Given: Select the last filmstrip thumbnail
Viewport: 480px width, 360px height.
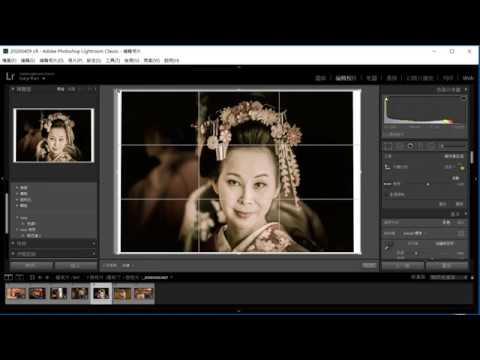Looking at the screenshot, I should [x=144, y=293].
